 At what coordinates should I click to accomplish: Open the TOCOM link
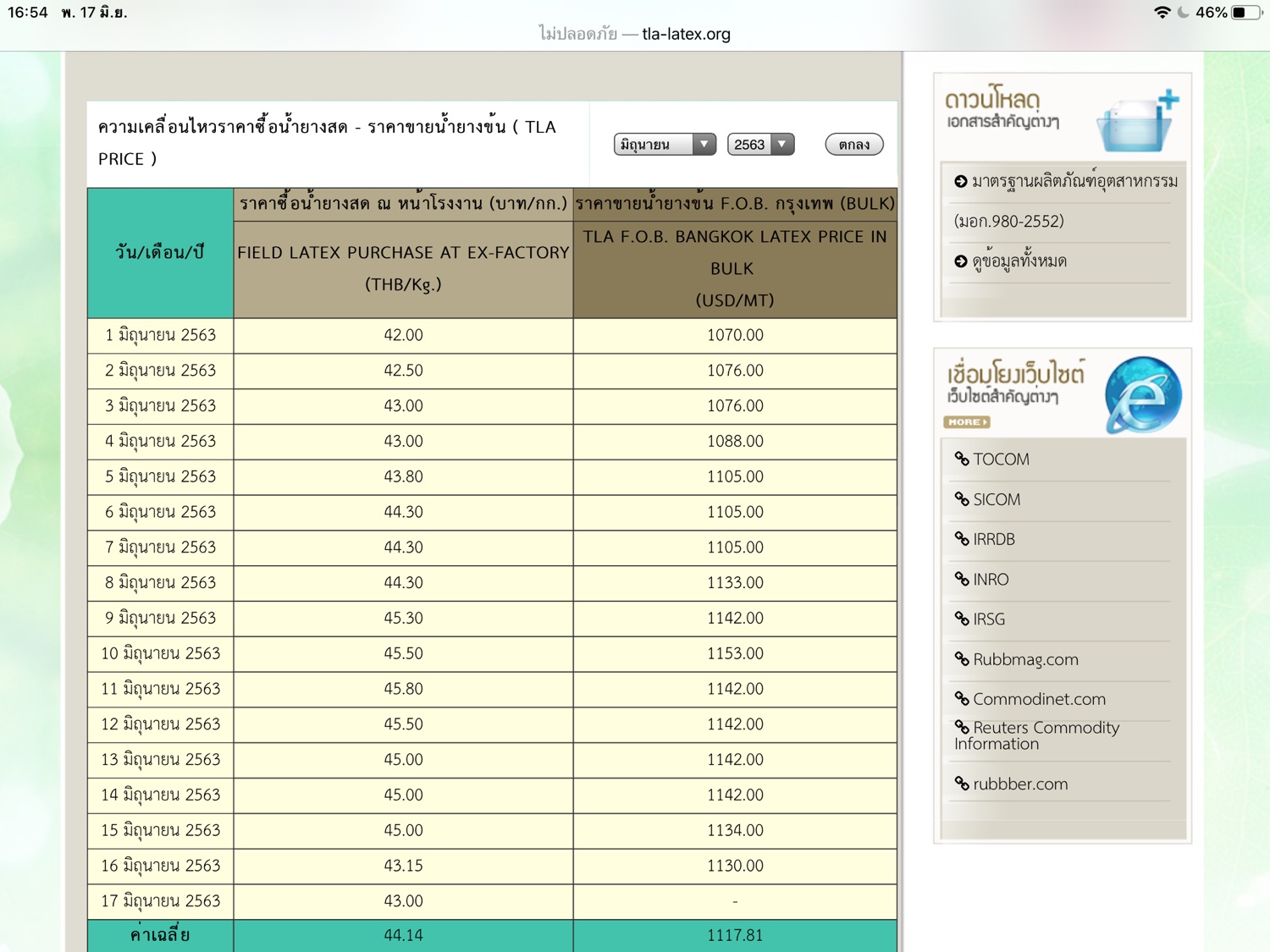point(1001,459)
